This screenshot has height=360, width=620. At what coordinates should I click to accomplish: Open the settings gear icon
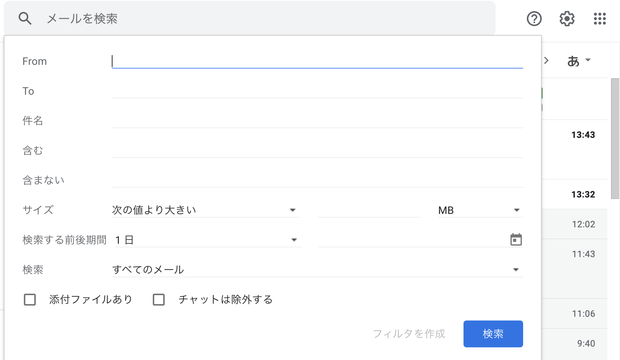pyautogui.click(x=567, y=19)
